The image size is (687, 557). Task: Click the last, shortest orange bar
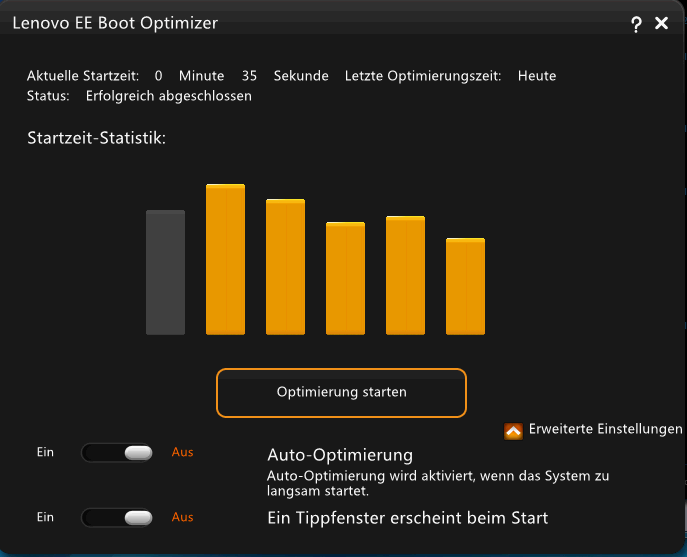point(465,286)
